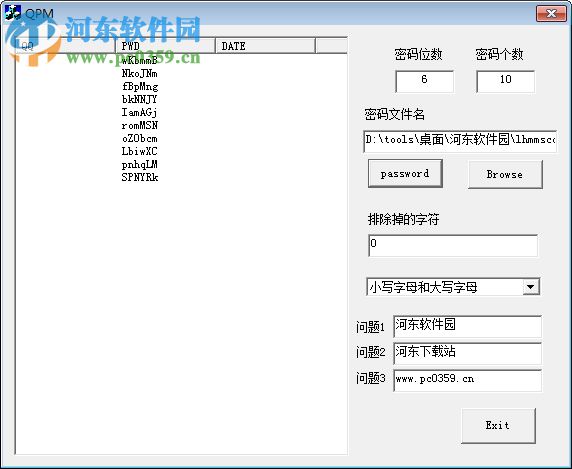The image size is (572, 469).
Task: Close the QPM window
Action: click(551, 14)
